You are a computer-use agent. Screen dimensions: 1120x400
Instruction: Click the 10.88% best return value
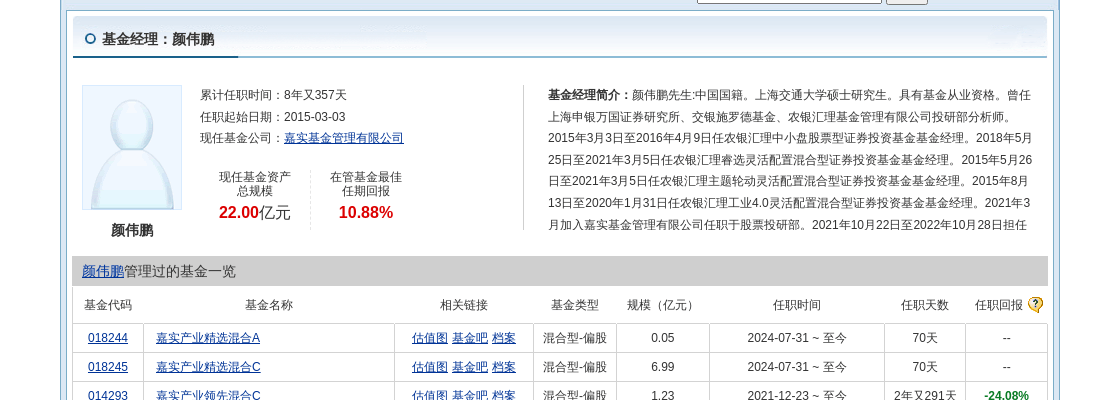[x=366, y=212]
